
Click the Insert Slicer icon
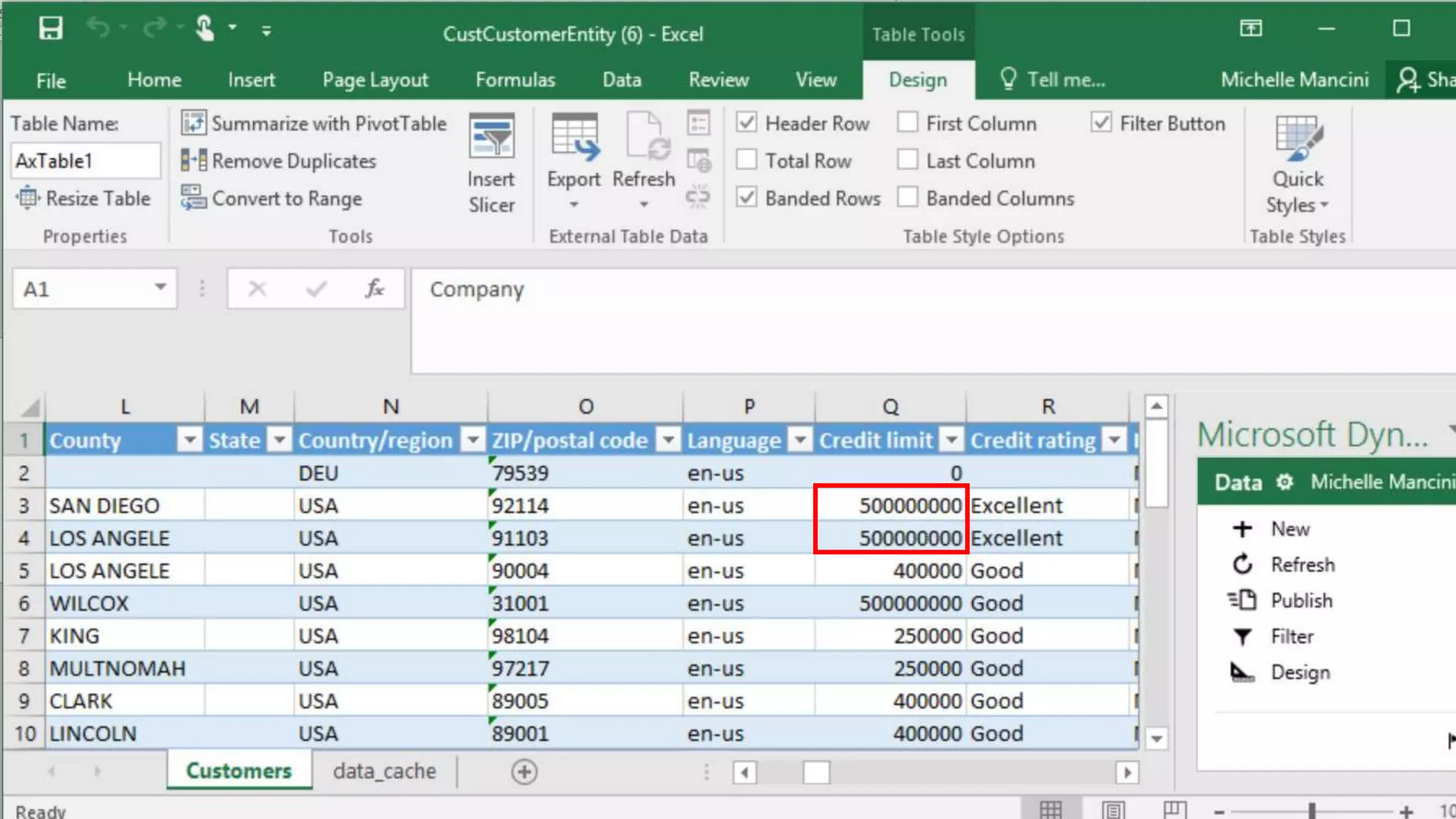coord(491,136)
